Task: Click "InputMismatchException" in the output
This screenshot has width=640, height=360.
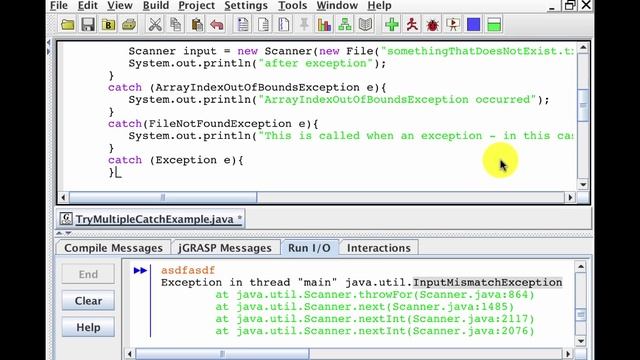Action: 487,282
